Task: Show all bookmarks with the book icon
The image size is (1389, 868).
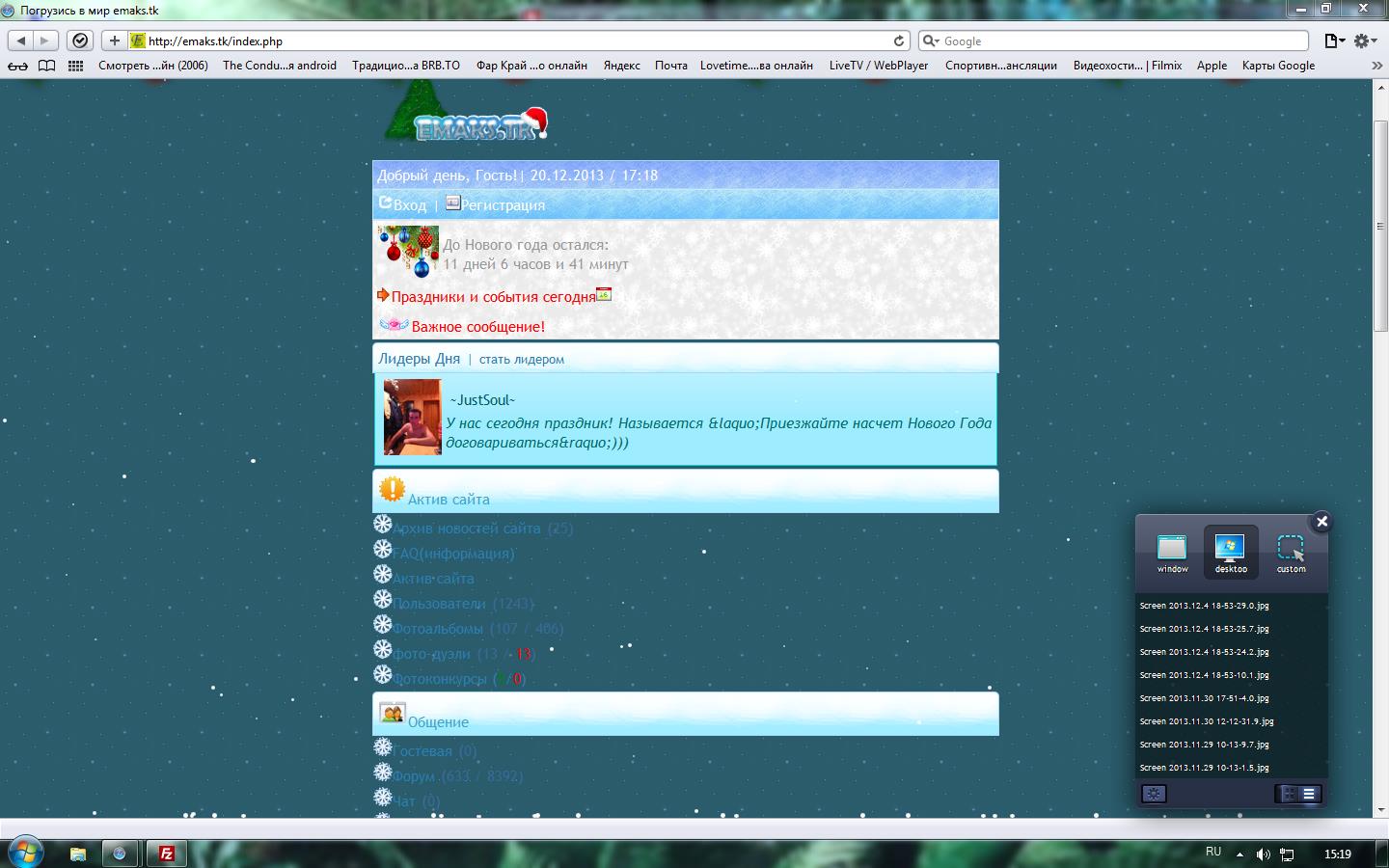Action: (x=46, y=66)
